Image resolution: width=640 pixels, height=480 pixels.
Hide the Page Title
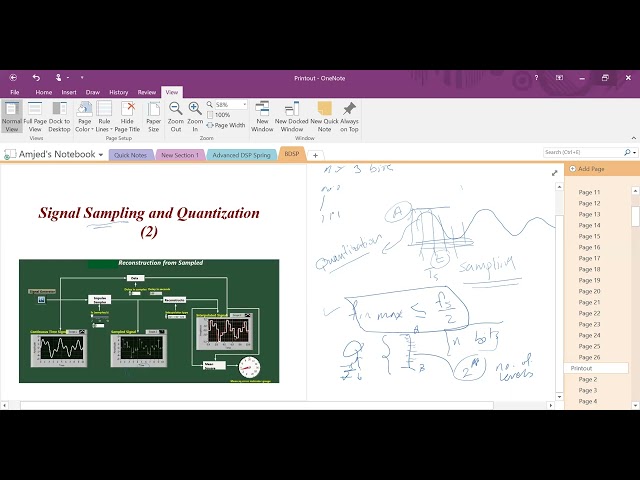point(127,117)
